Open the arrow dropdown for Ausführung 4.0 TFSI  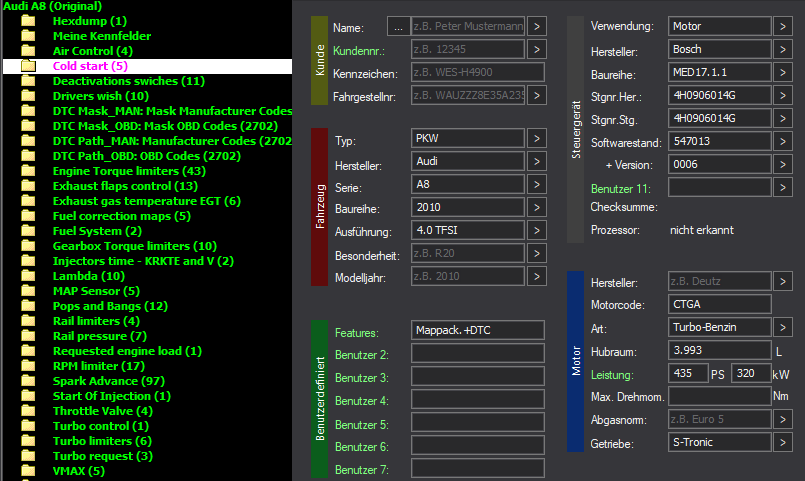click(x=536, y=230)
